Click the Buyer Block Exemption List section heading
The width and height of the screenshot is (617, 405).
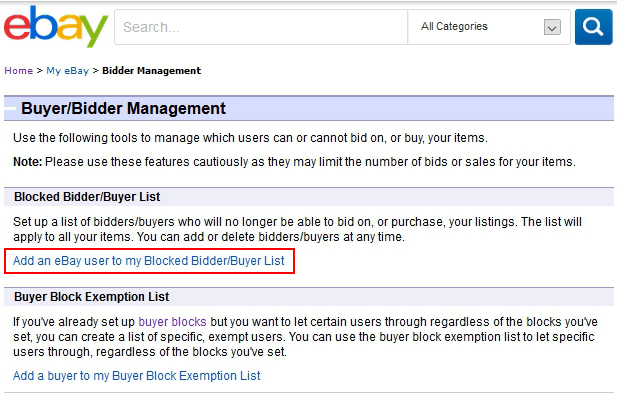point(91,297)
